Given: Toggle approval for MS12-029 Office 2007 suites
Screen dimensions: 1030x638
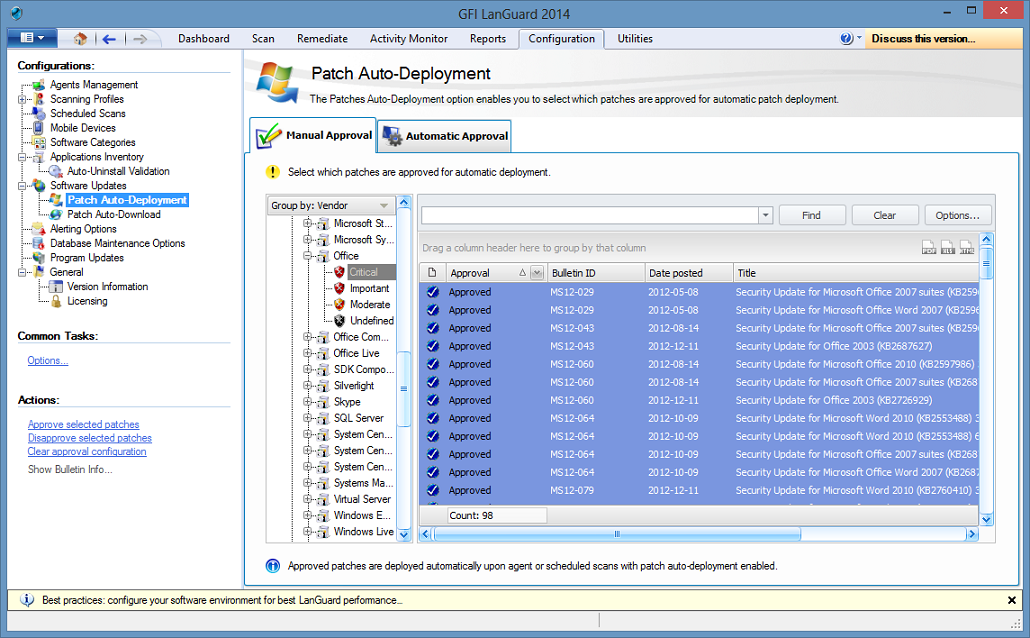Looking at the screenshot, I should coord(433,292).
